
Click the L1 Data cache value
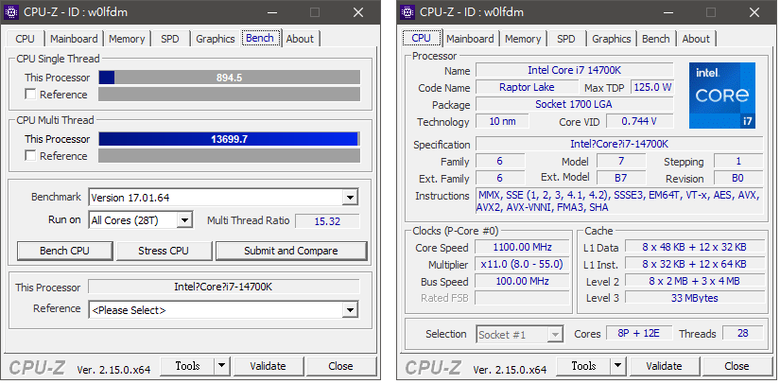coord(694,247)
